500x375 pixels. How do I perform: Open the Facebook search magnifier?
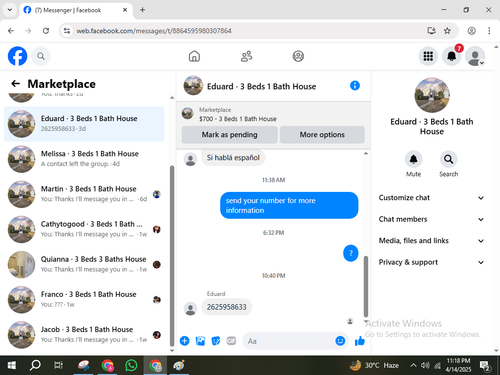point(41,56)
